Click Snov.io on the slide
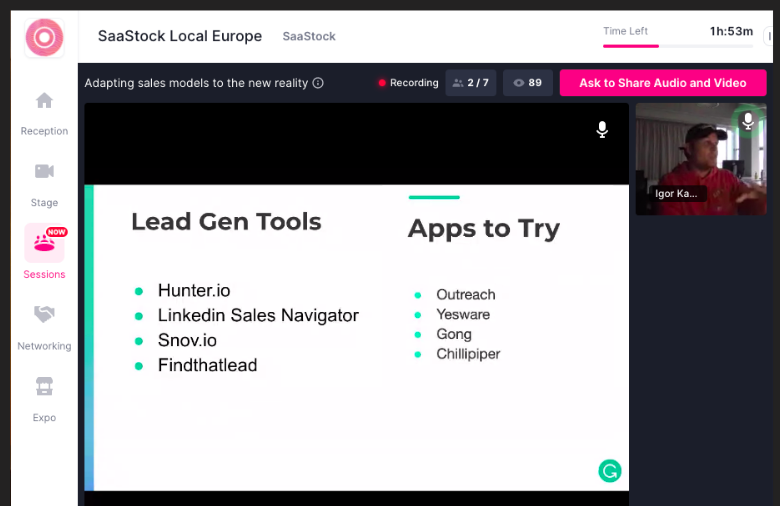Image resolution: width=780 pixels, height=506 pixels. [187, 340]
